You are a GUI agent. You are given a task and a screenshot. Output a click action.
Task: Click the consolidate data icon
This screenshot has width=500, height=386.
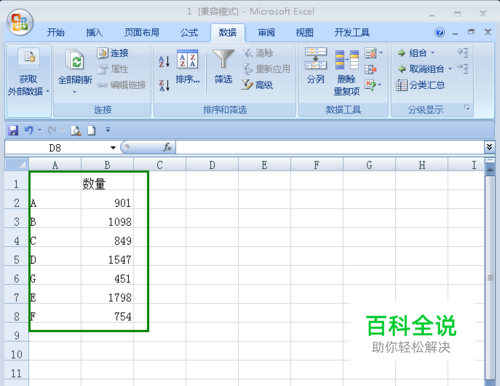pyautogui.click(x=370, y=69)
